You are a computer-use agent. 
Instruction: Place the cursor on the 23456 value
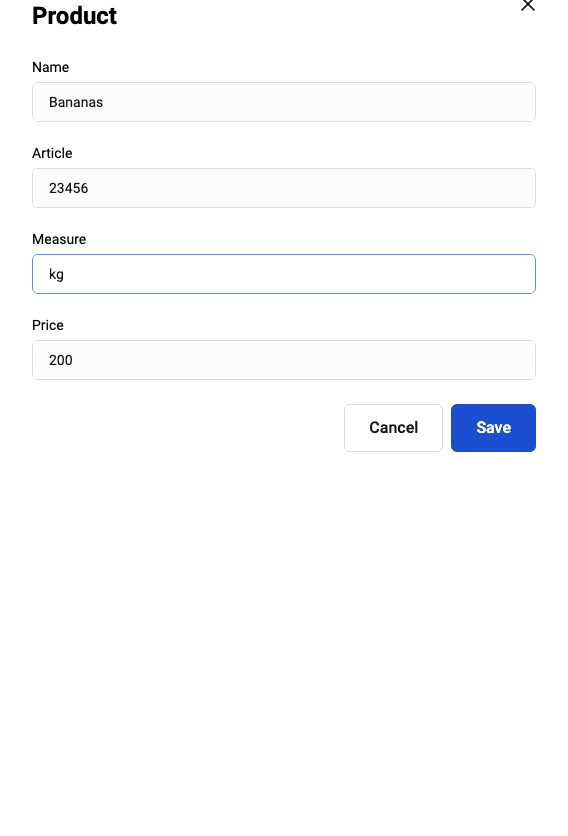click(68, 188)
